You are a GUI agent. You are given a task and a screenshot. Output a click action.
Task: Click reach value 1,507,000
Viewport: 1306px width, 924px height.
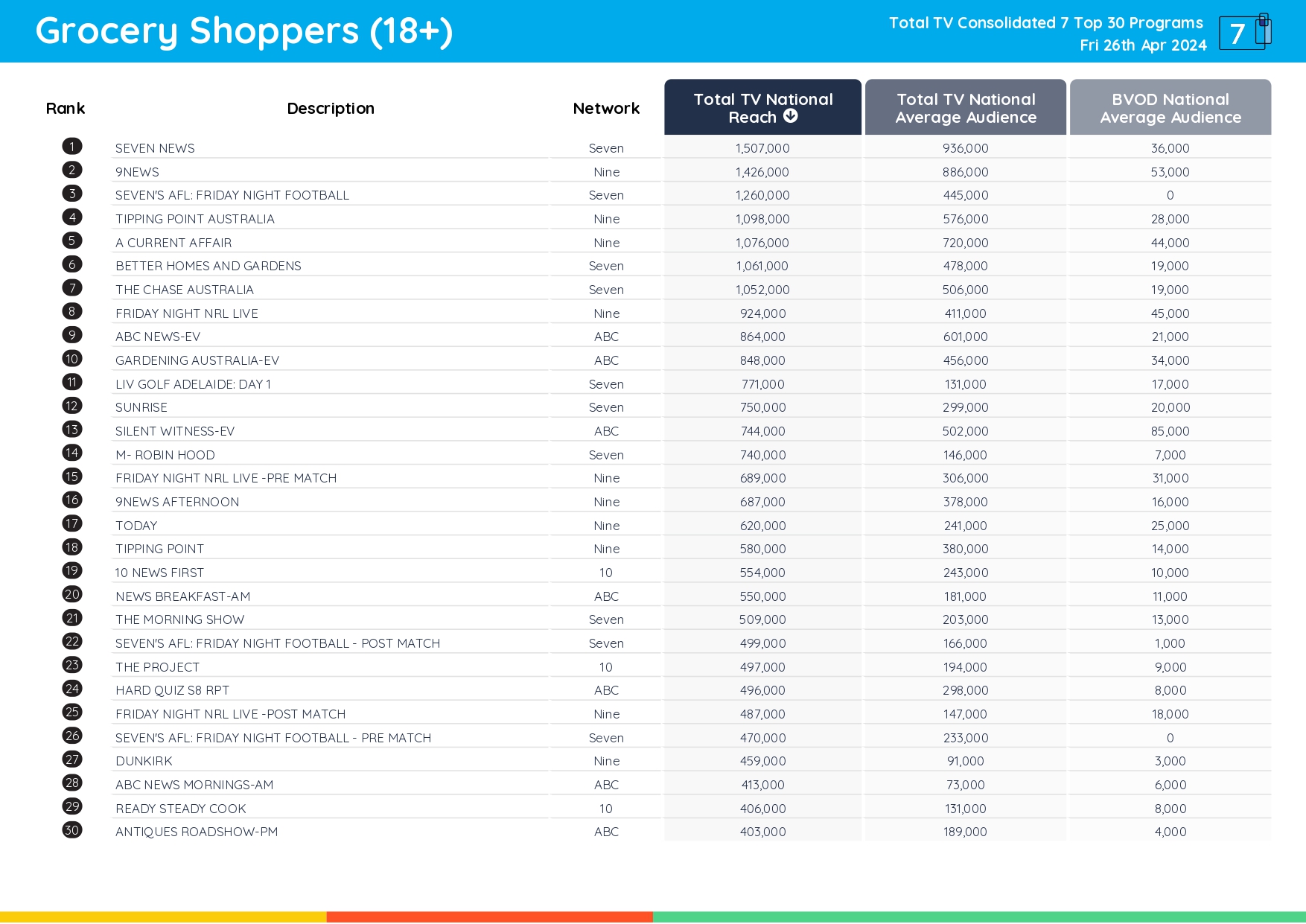tap(762, 148)
